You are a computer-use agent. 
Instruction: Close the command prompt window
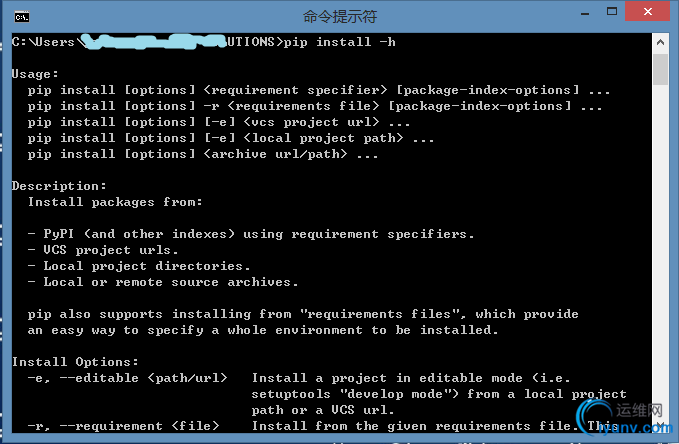647,11
